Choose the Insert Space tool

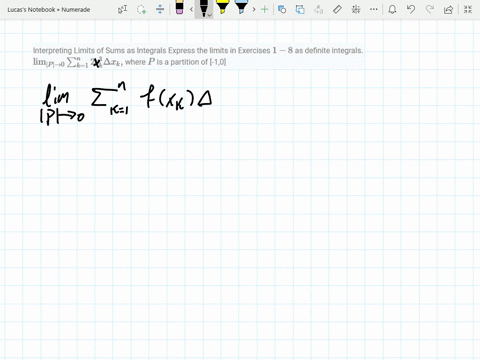(160, 9)
